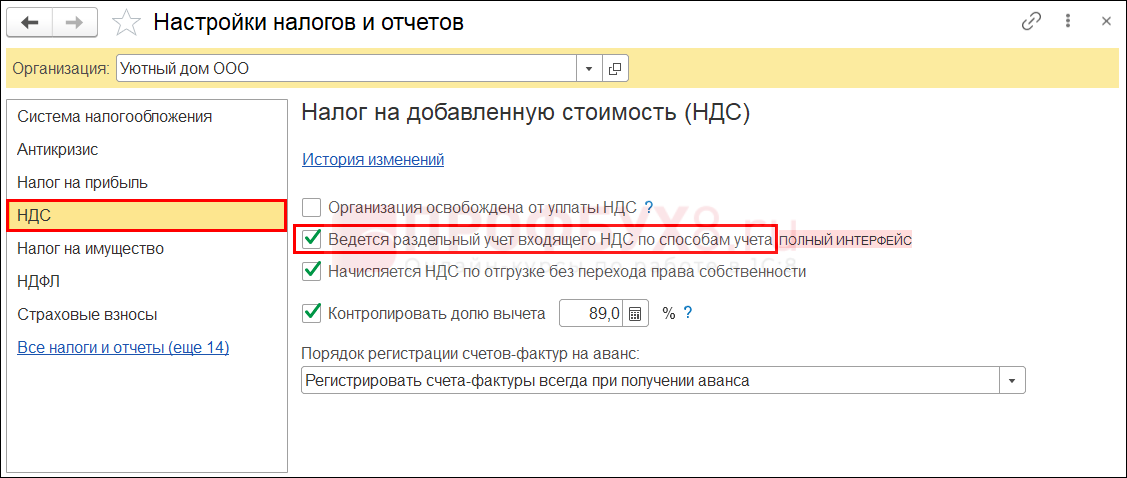Click the Настройки налогов и отчетов title
The image size is (1127, 478).
pos(309,22)
